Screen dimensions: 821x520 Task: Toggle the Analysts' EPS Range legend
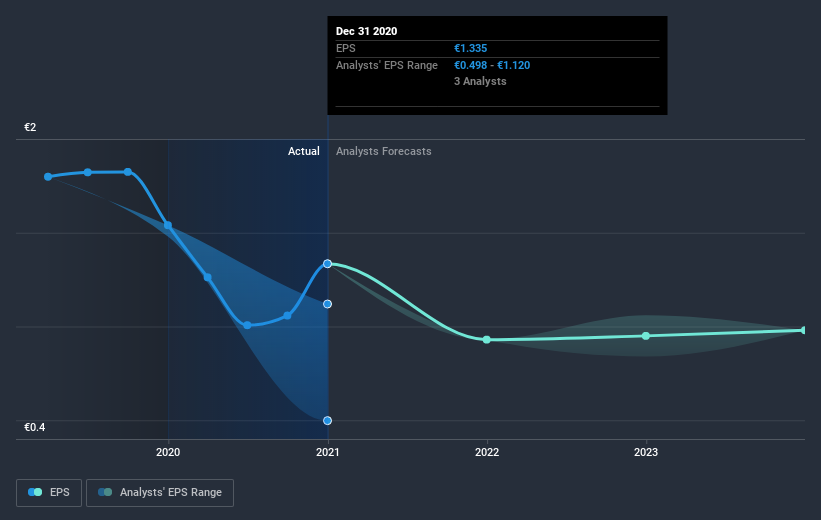pos(160,492)
